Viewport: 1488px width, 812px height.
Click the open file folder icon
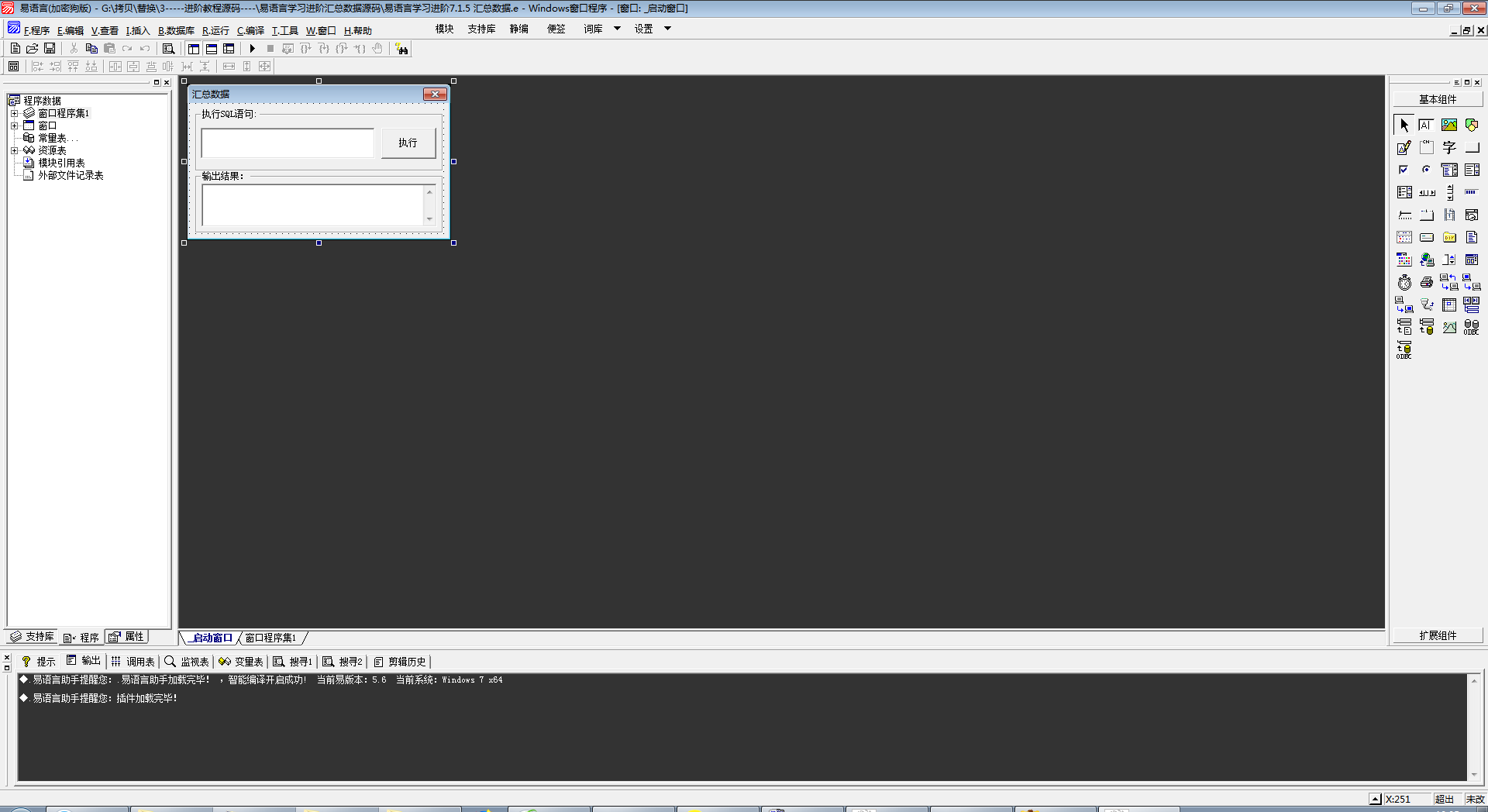(32, 49)
